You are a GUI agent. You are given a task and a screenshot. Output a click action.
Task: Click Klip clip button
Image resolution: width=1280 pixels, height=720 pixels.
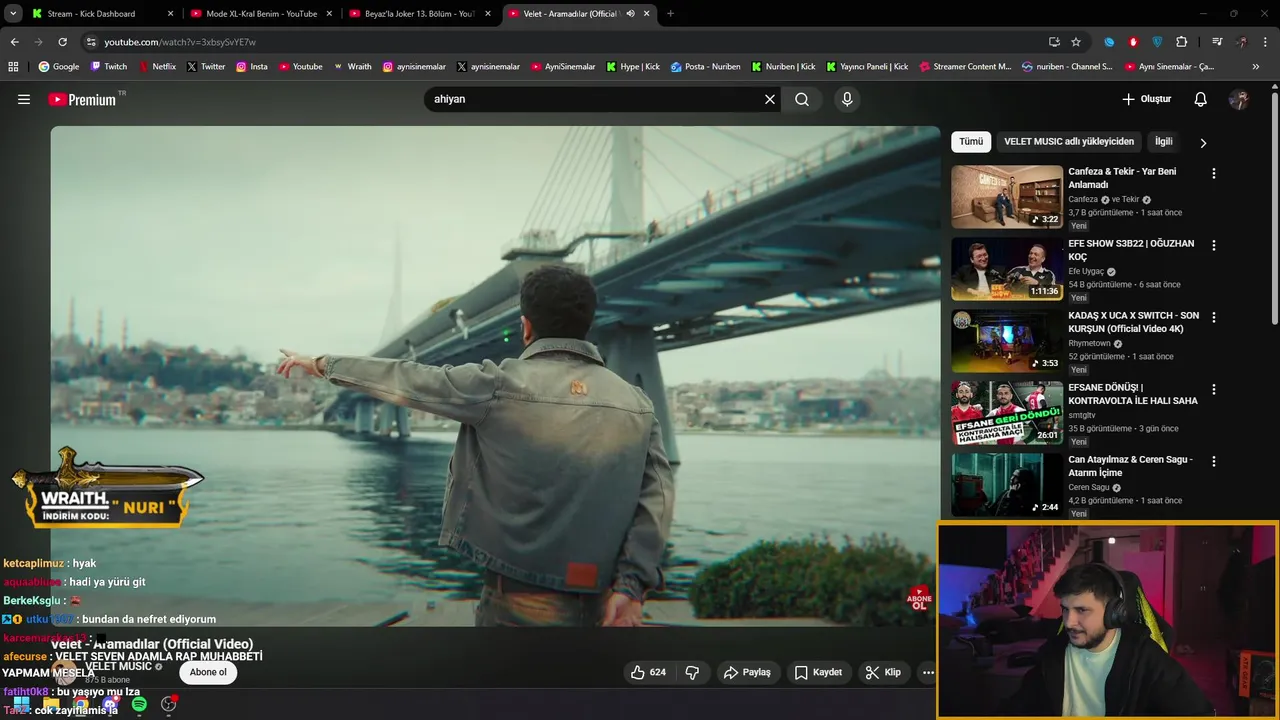click(x=883, y=672)
